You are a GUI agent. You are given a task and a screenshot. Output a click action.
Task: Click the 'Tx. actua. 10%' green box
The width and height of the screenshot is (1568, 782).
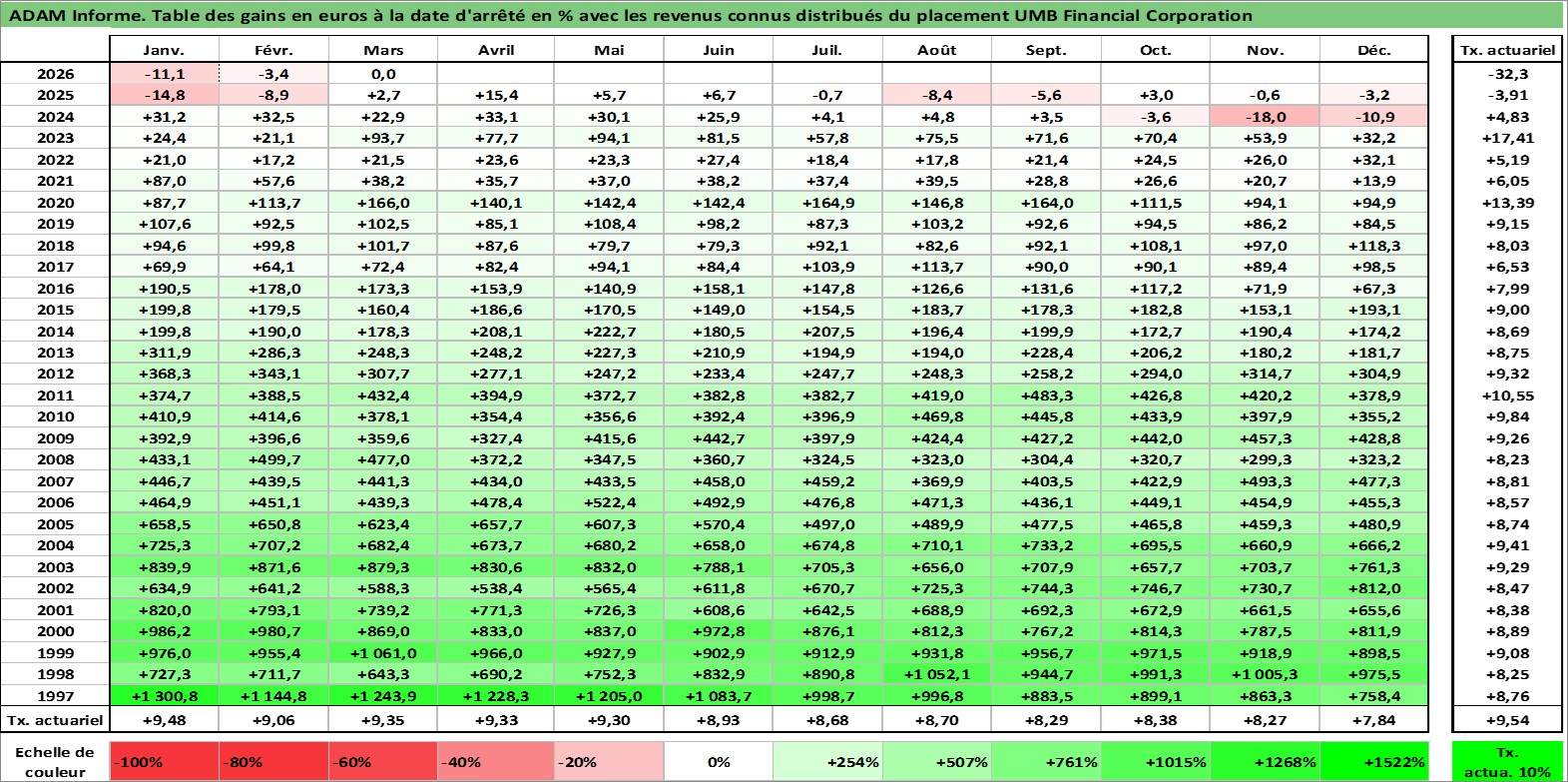(1508, 762)
